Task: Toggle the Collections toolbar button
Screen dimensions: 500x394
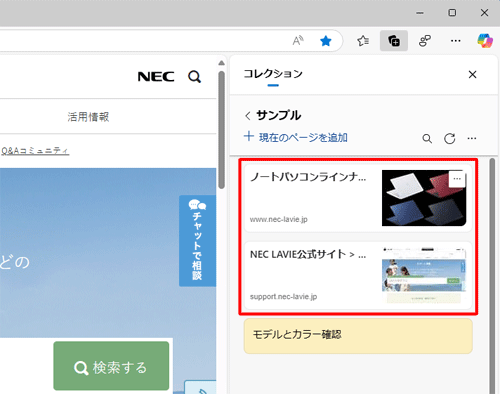Action: pos(394,41)
